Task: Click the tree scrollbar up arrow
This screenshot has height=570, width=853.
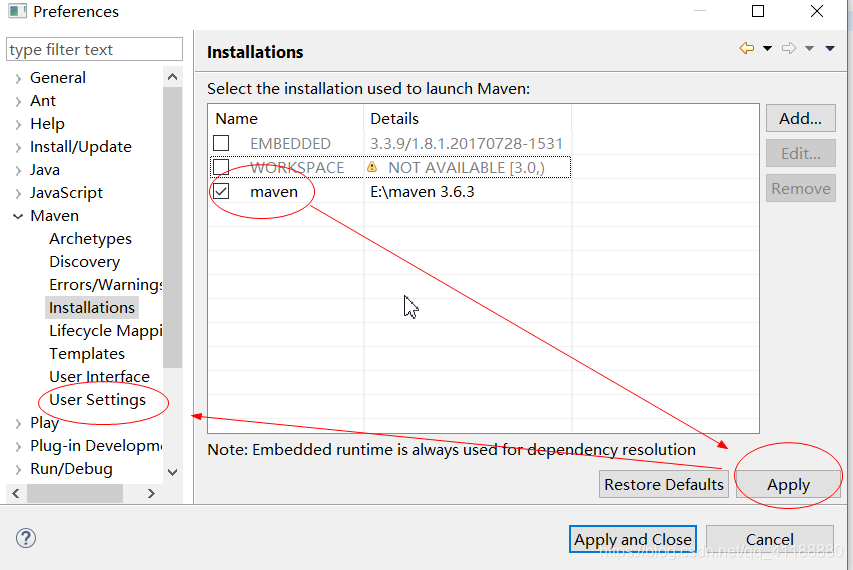Action: [x=172, y=77]
